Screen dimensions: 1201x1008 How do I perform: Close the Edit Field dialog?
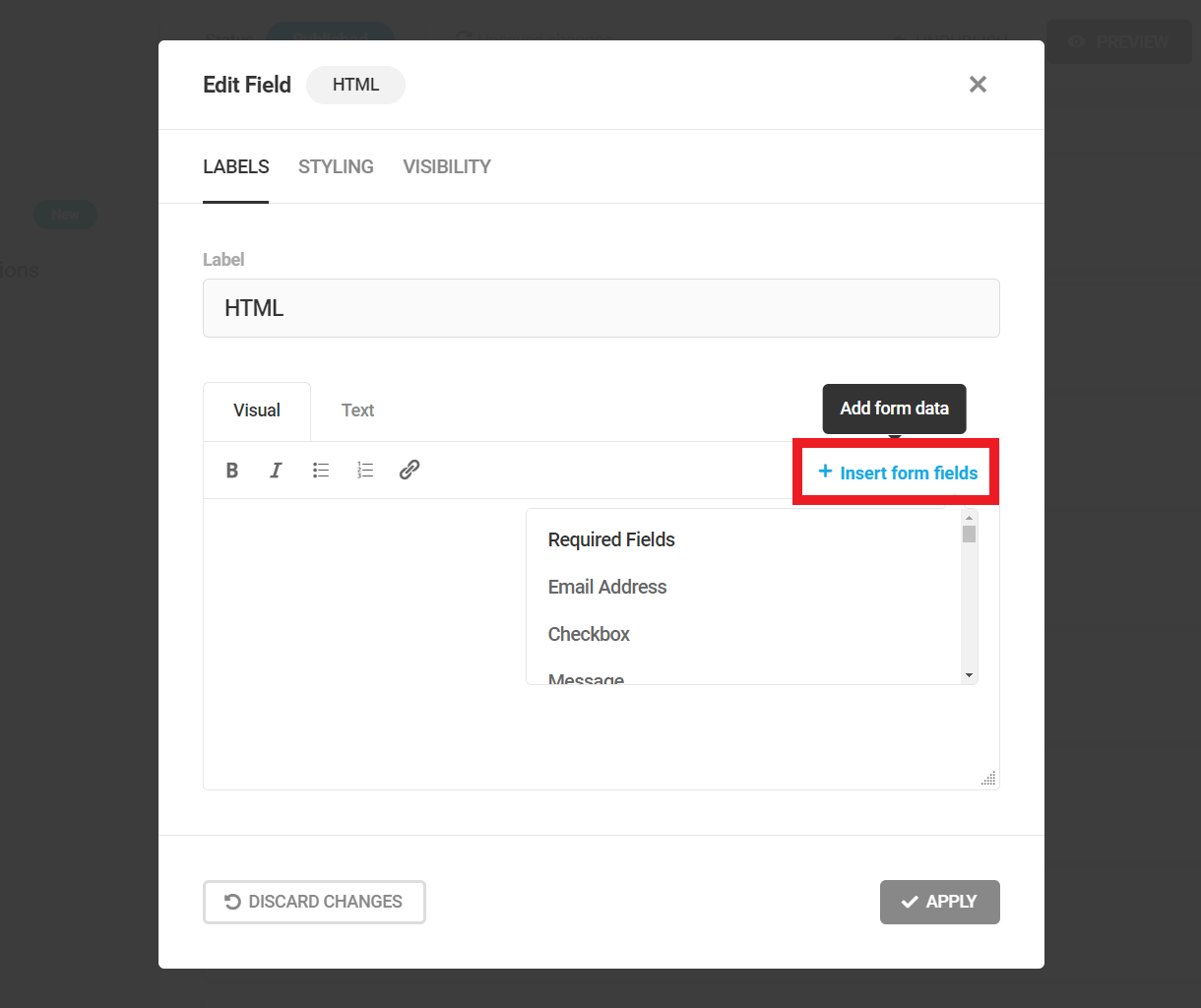click(978, 85)
